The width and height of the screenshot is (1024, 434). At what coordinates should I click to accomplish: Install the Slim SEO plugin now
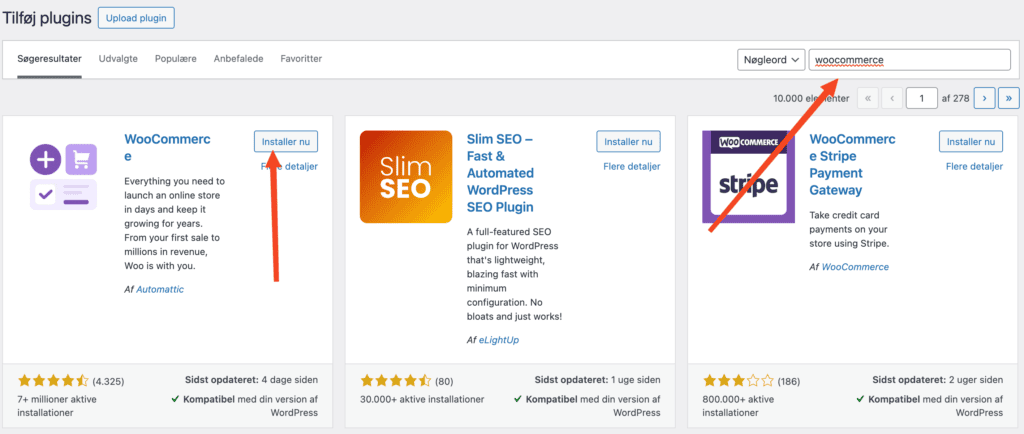[628, 142]
